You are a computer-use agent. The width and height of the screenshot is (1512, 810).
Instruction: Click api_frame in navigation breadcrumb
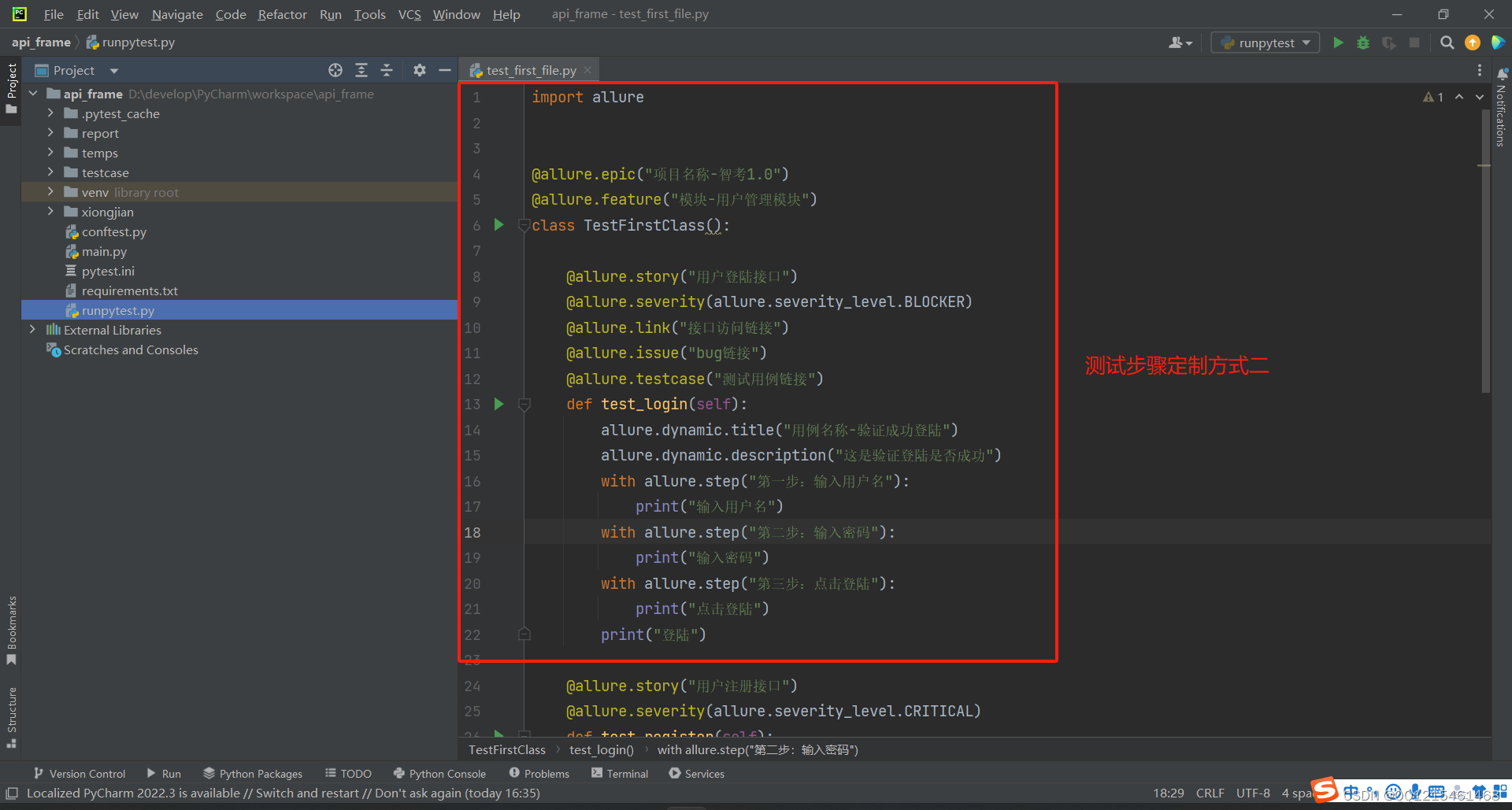click(x=41, y=42)
